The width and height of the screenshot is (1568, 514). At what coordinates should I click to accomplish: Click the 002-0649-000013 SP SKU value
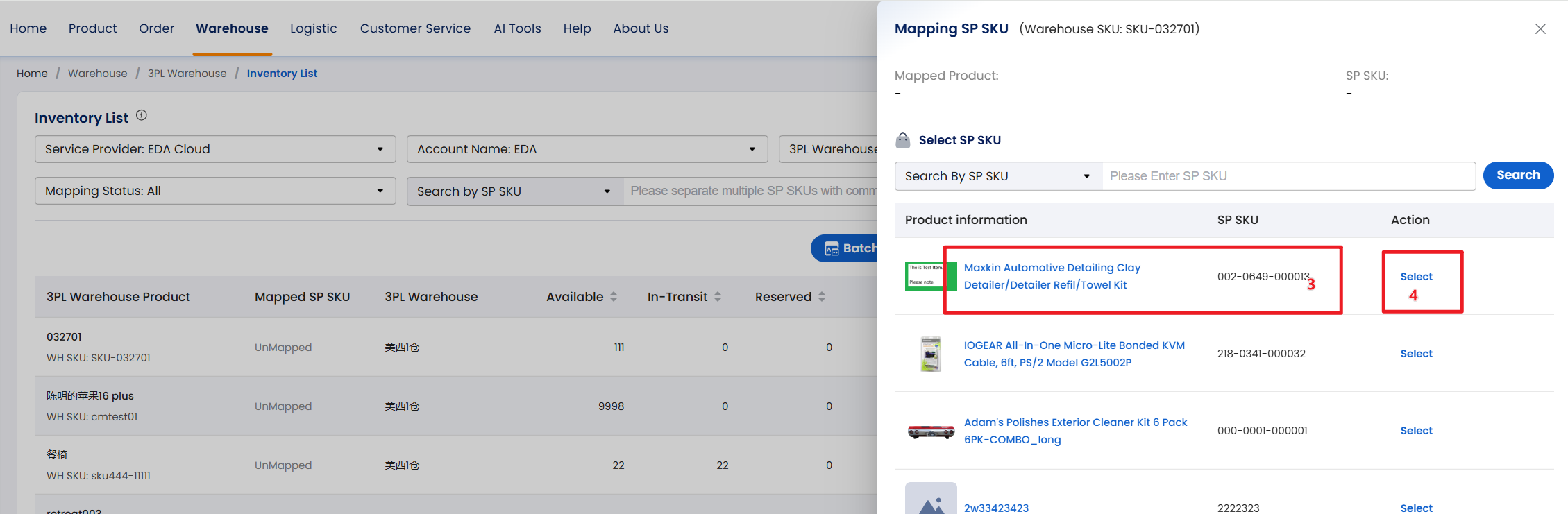click(x=1263, y=277)
